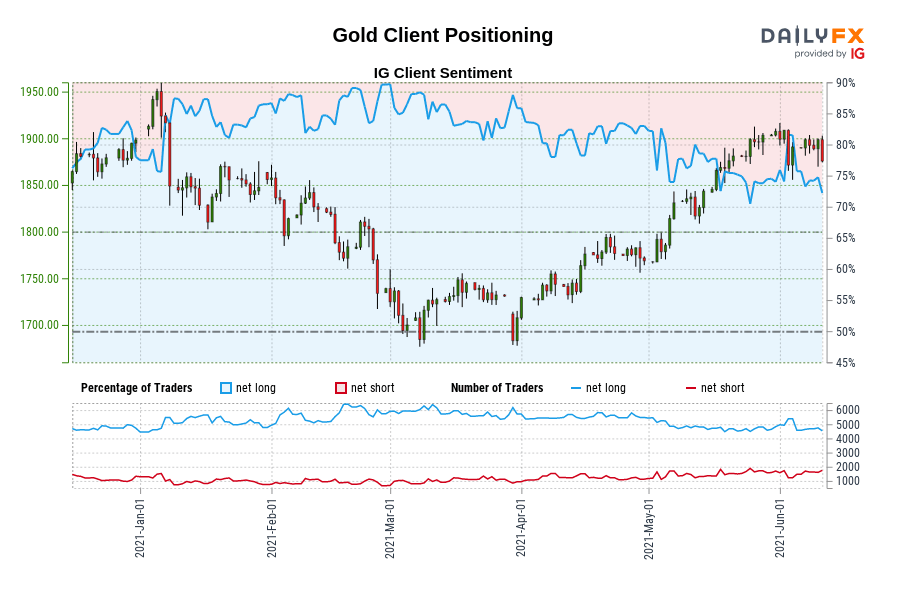Click the 2021-Jan-01 date label
Screen dimensions: 900x600
point(140,528)
